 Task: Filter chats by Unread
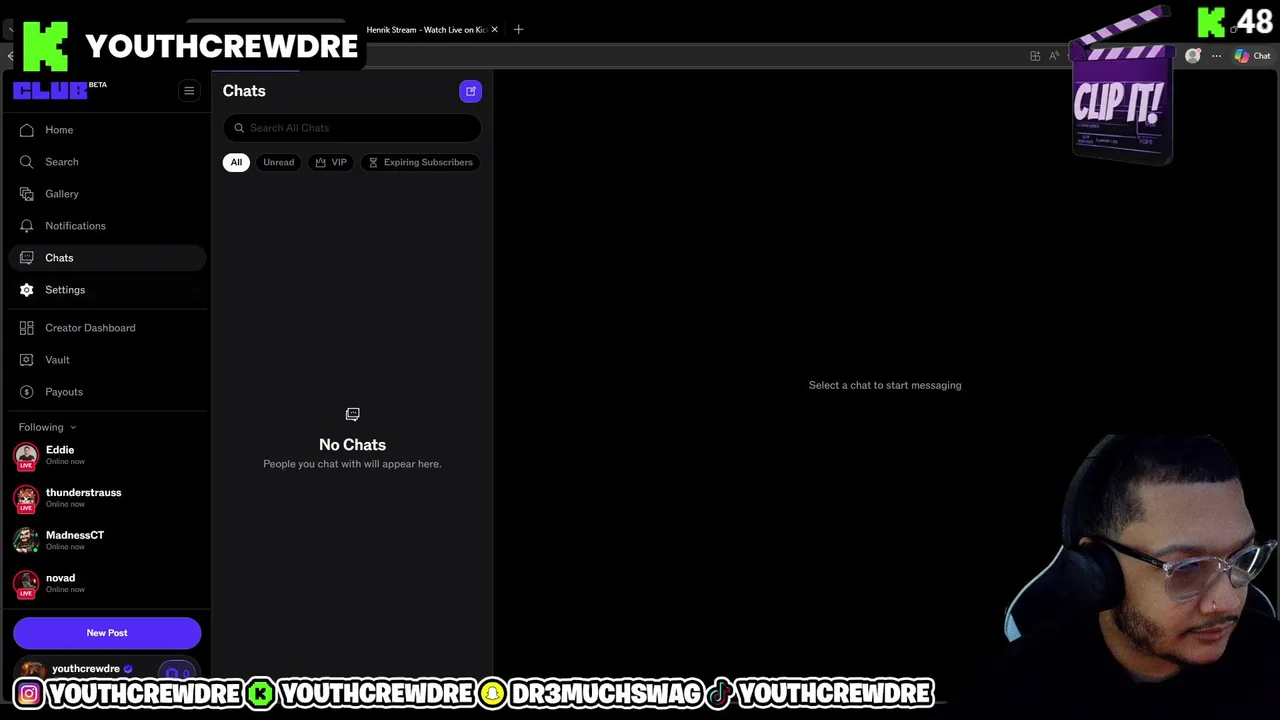278,162
